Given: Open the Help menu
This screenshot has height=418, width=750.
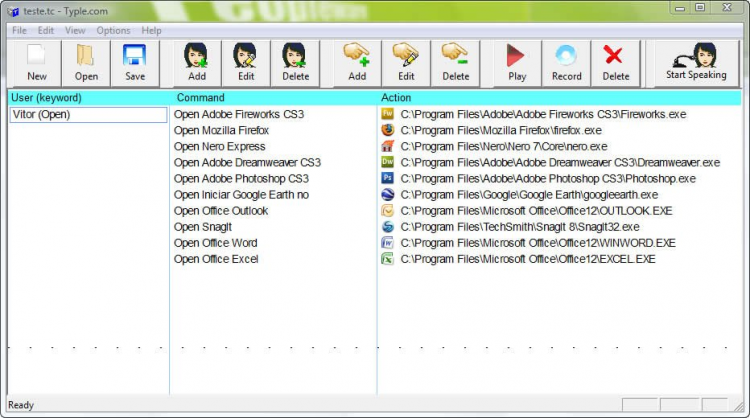Looking at the screenshot, I should tap(151, 31).
